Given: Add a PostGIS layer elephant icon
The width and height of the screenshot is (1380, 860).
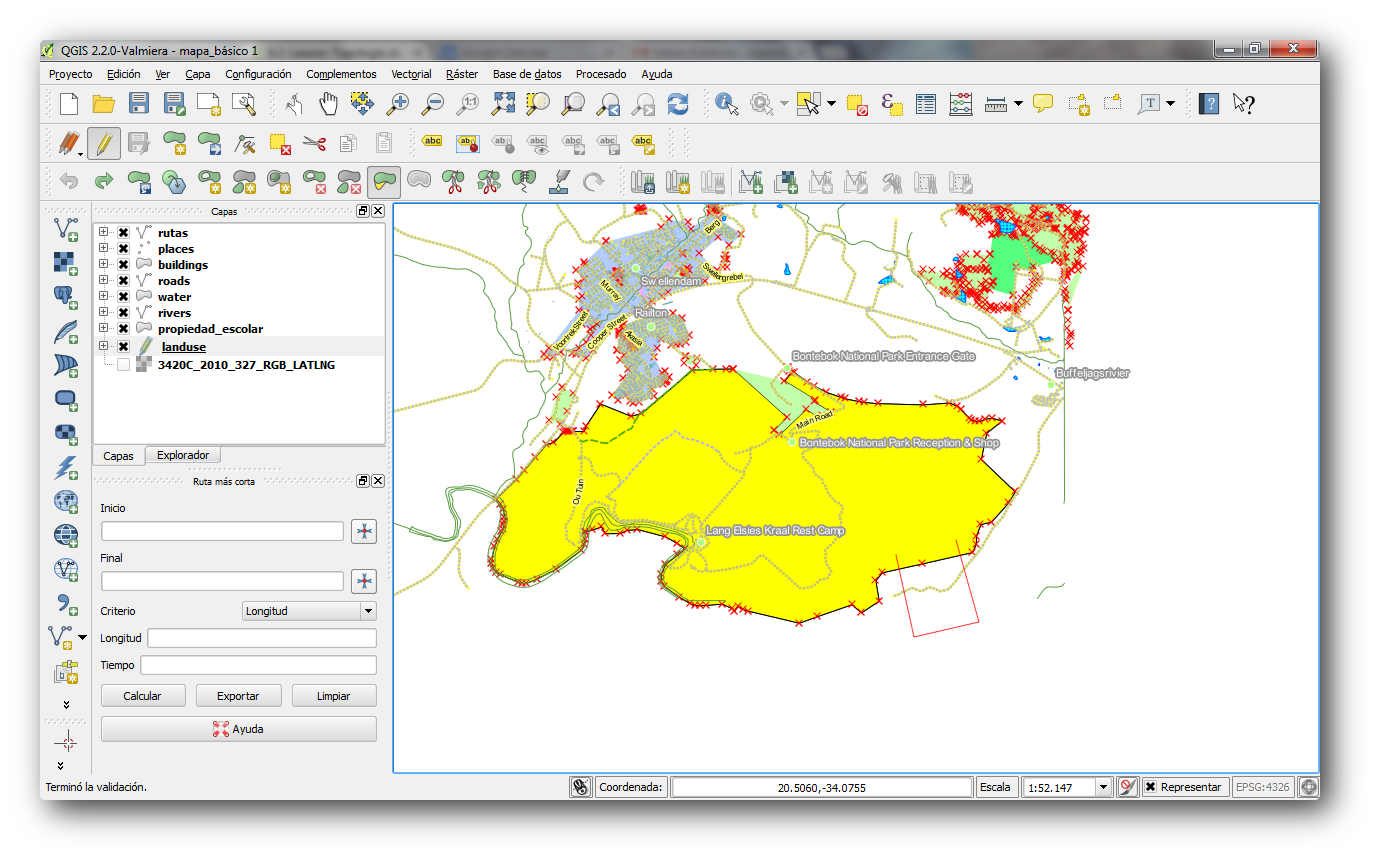Looking at the screenshot, I should [x=66, y=297].
